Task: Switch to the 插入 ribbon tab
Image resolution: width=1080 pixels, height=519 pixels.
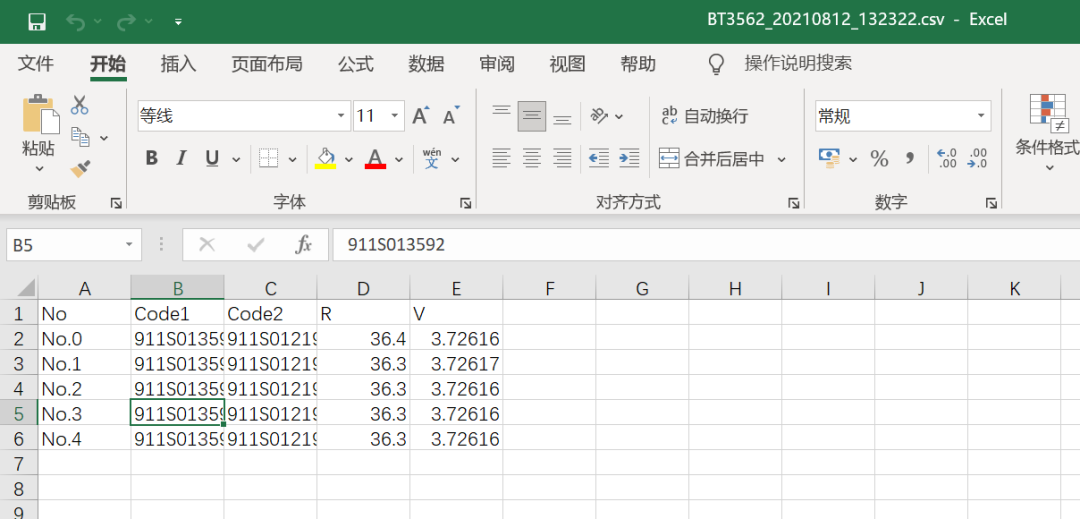Action: 178,64
